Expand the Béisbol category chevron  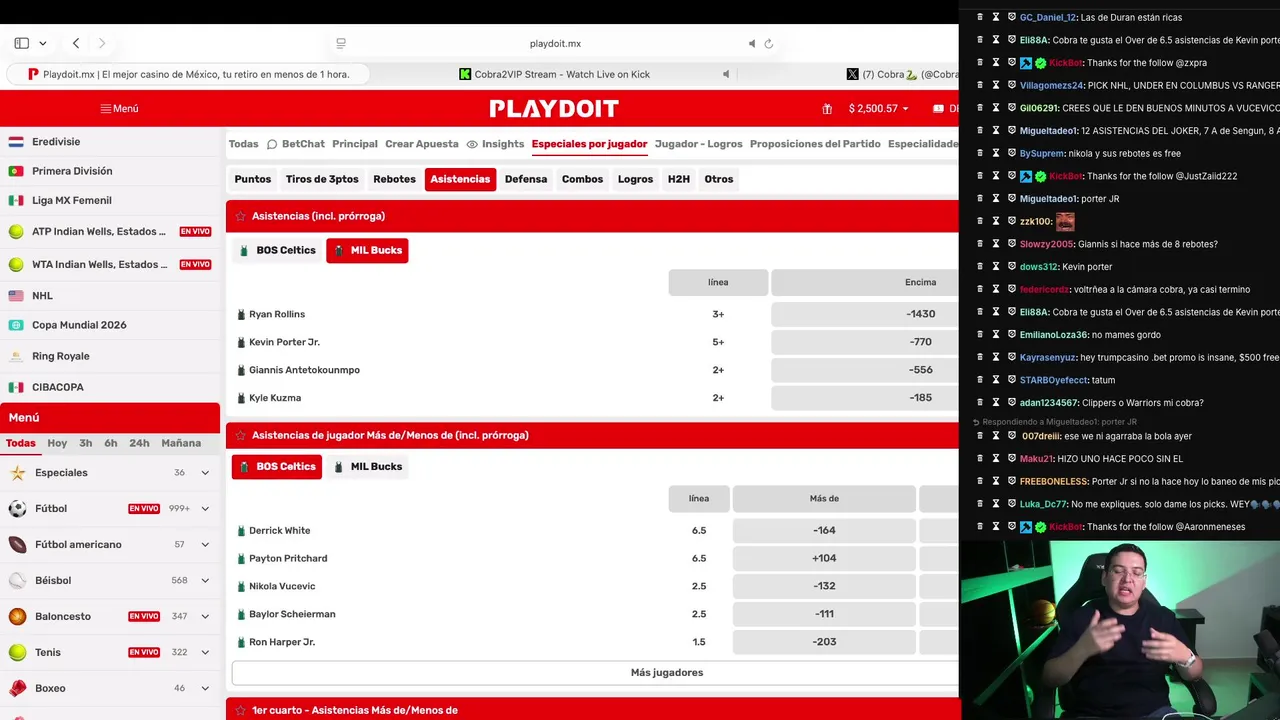[x=205, y=581]
